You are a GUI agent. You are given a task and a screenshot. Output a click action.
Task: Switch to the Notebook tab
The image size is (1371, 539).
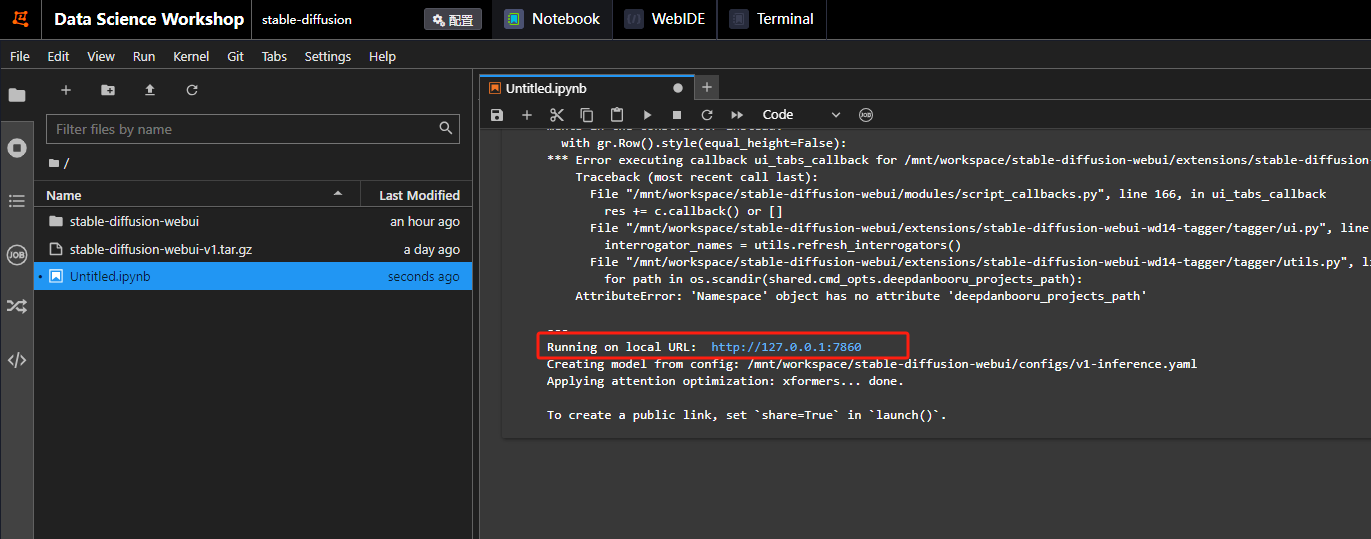tap(552, 19)
